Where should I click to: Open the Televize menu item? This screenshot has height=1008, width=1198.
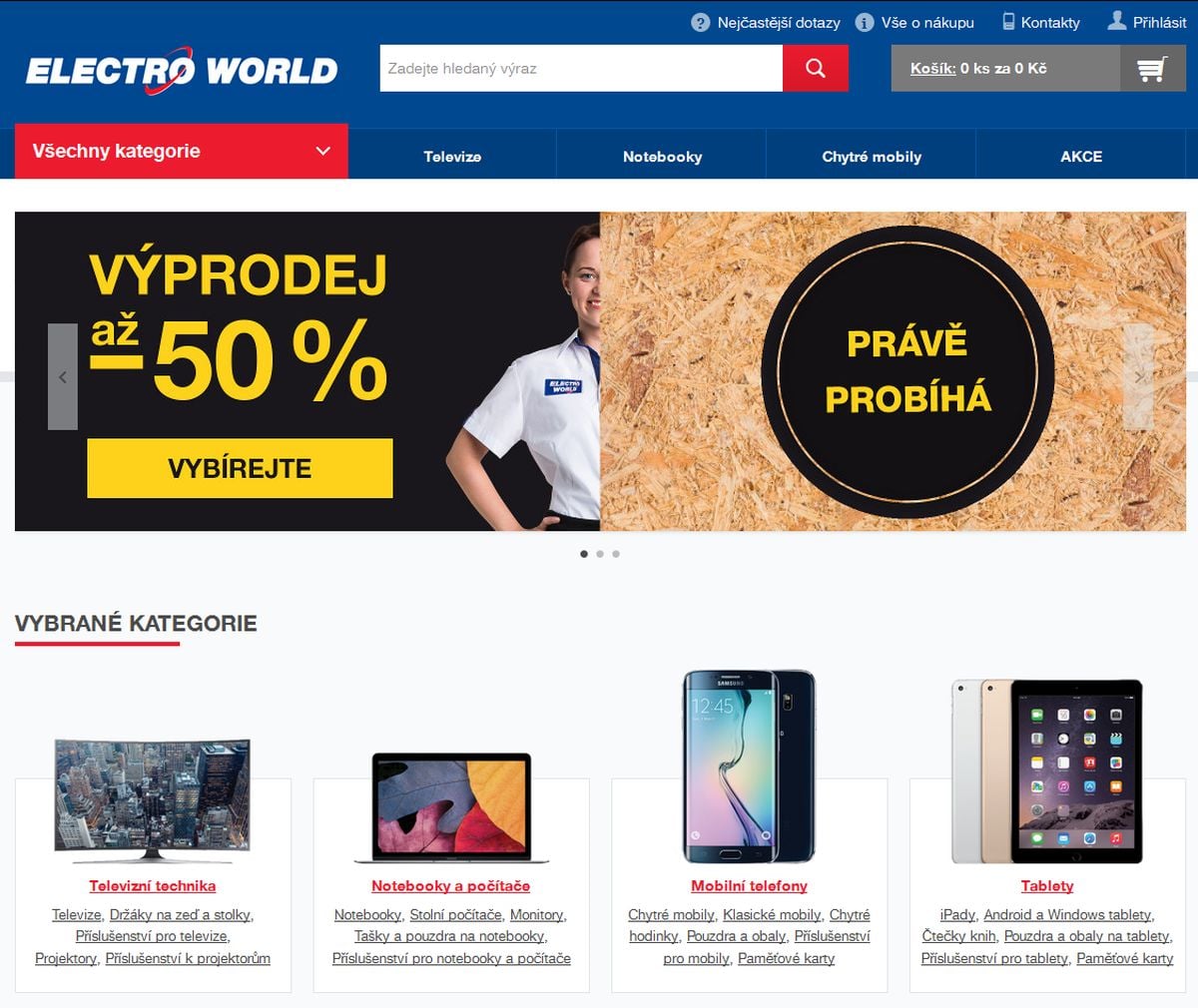point(452,157)
